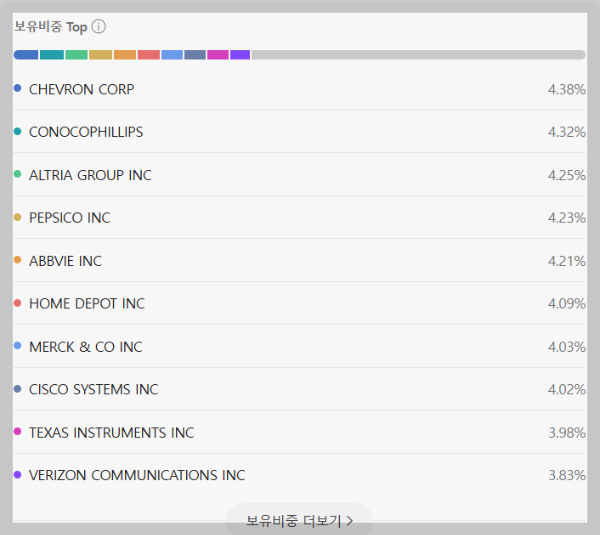Click the 보유비중 Top heading
This screenshot has width=600, height=535.
tap(51, 27)
